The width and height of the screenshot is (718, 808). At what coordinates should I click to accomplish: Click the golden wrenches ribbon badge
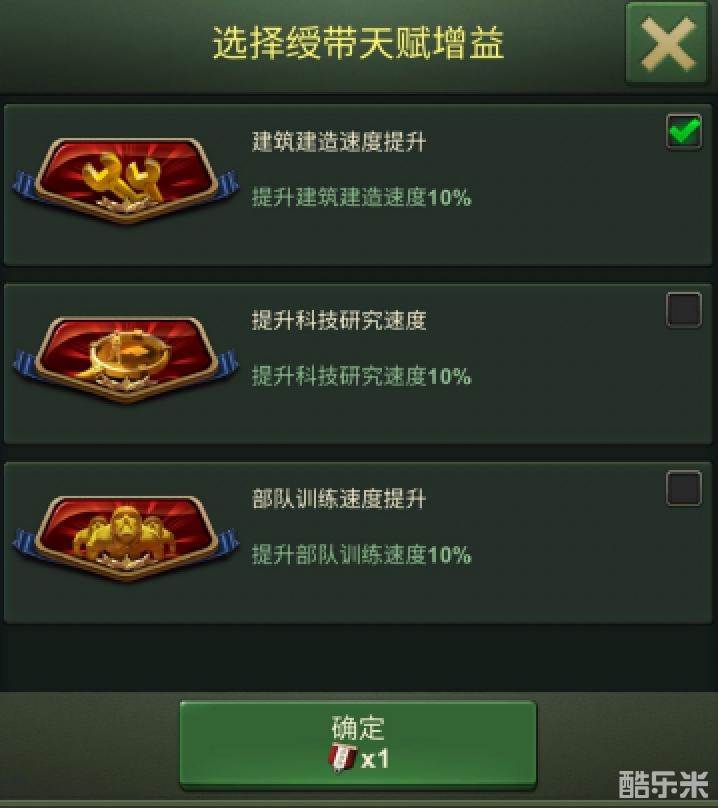tap(126, 180)
